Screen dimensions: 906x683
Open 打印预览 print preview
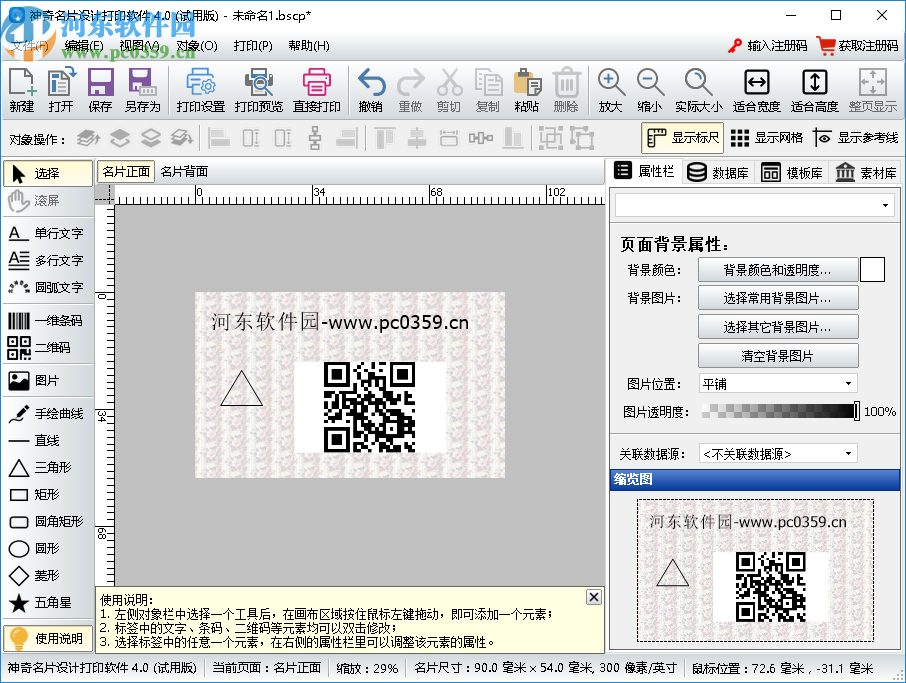click(x=259, y=89)
